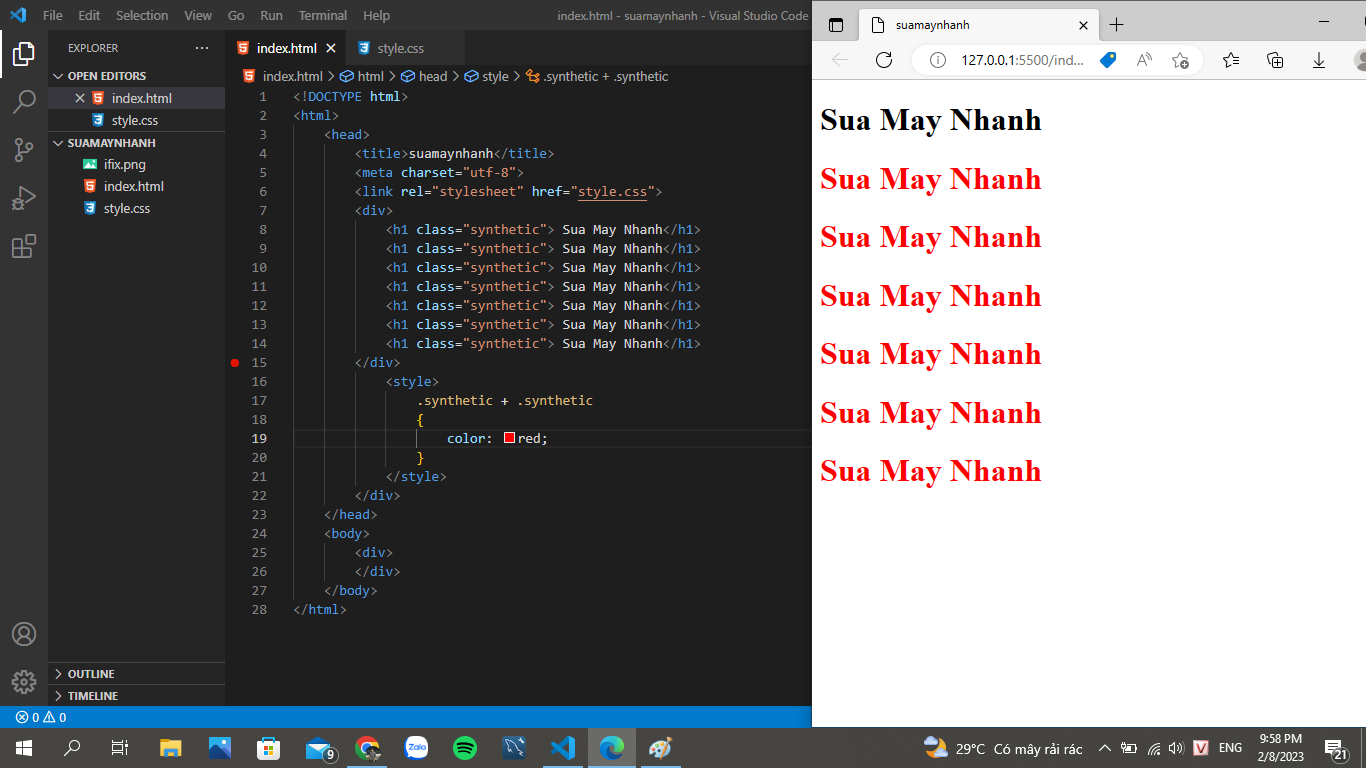
Task: Click the head breadcrumb element
Action: (x=425, y=76)
